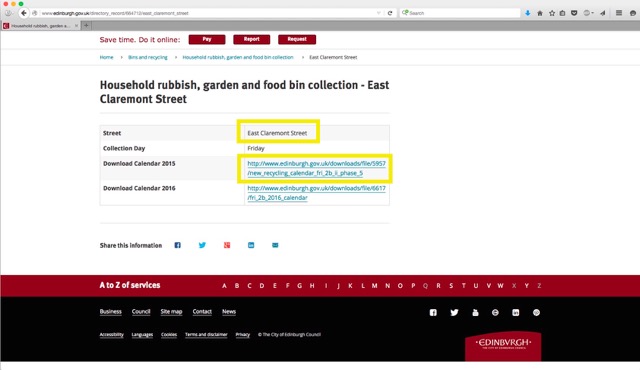
Task: Share page on Twitter icon
Action: 202,245
